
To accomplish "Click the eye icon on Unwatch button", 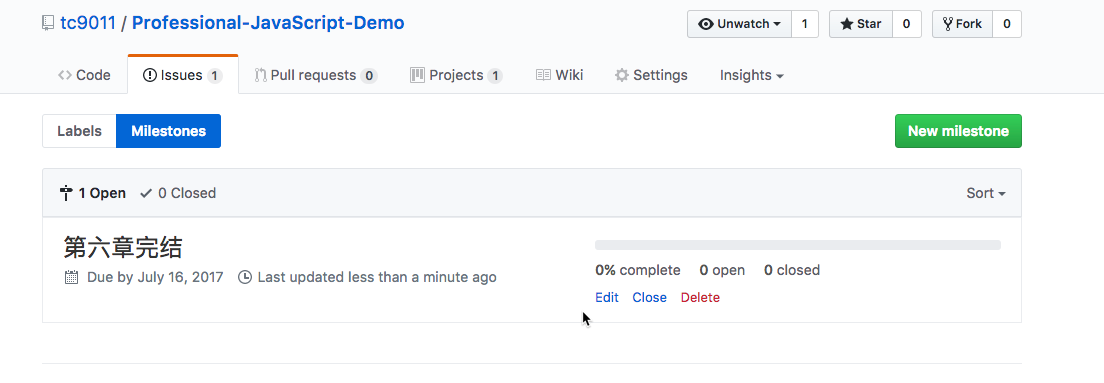I will [705, 24].
